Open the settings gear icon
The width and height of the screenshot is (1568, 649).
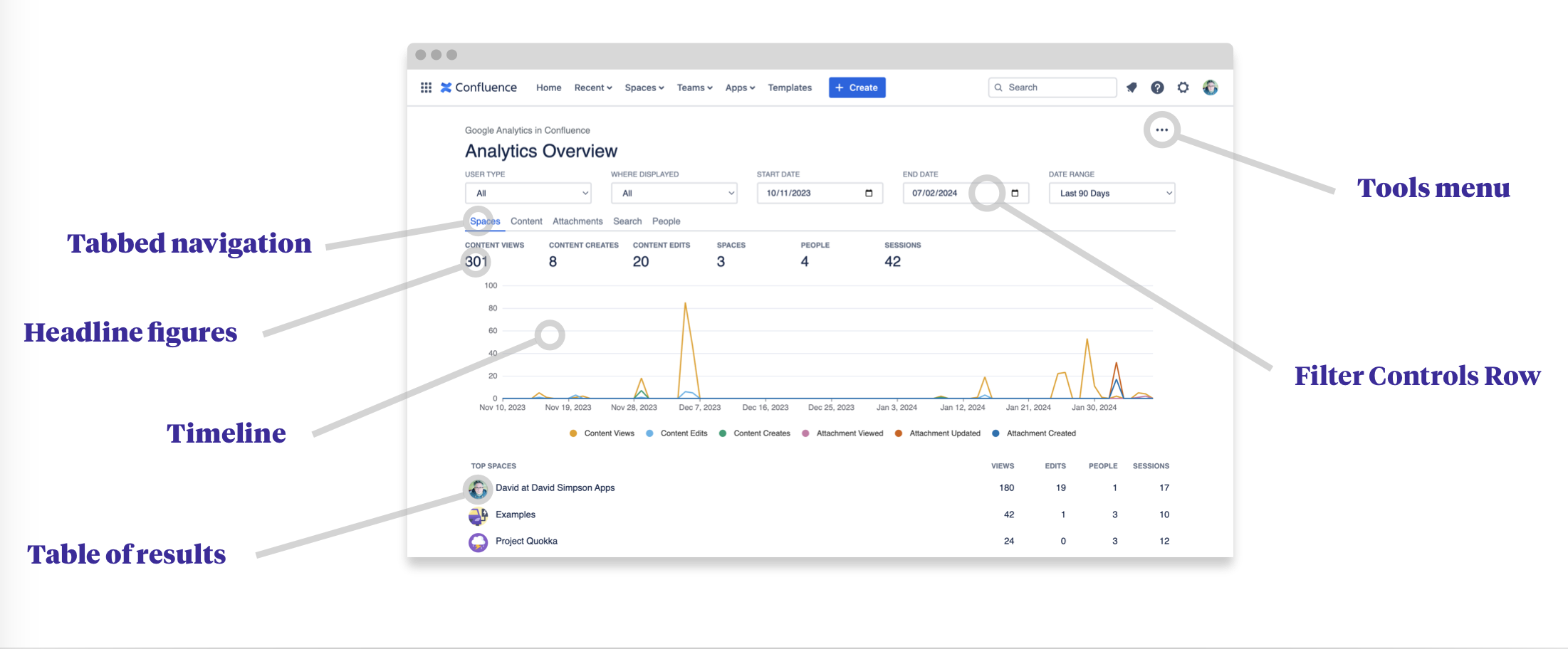pos(1183,88)
